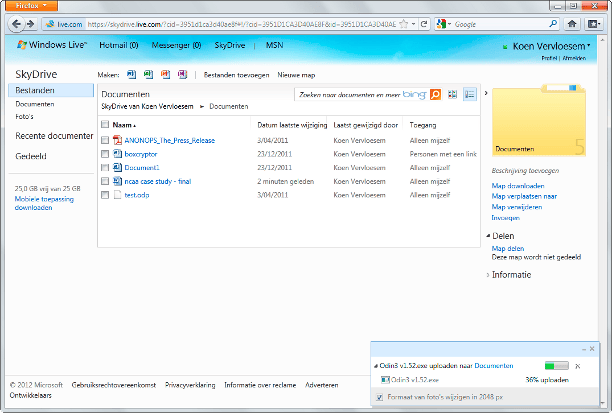
Task: Open Koen Vervloesem account dropdown
Action: pos(551,46)
